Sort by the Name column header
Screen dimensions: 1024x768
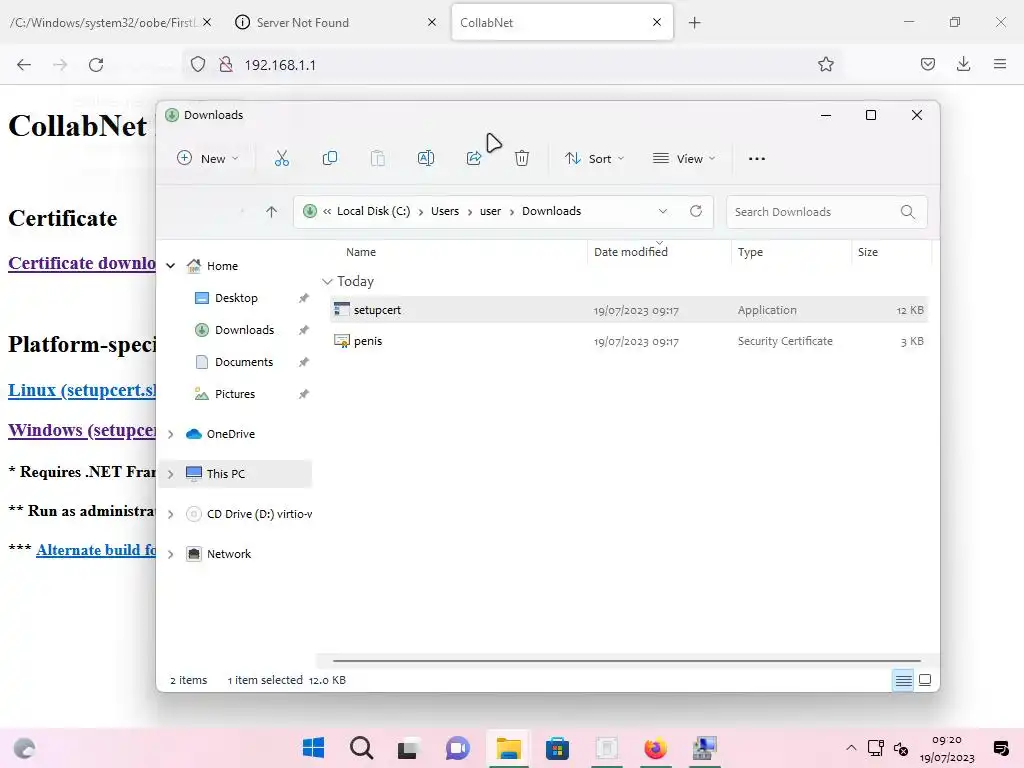pyautogui.click(x=361, y=252)
